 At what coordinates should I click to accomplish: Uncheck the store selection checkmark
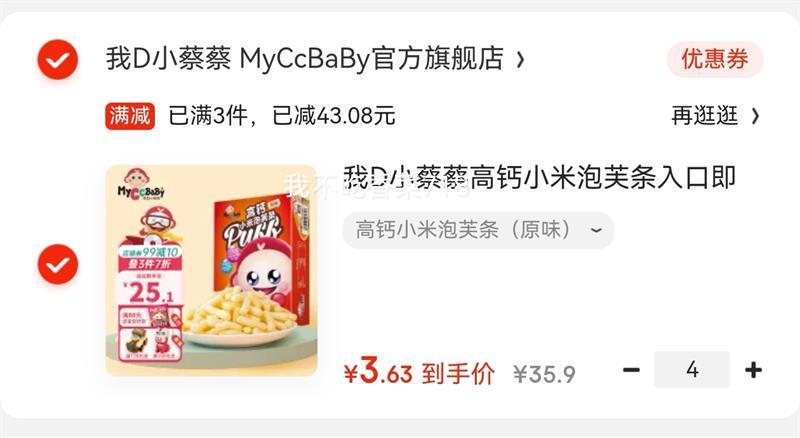click(58, 60)
